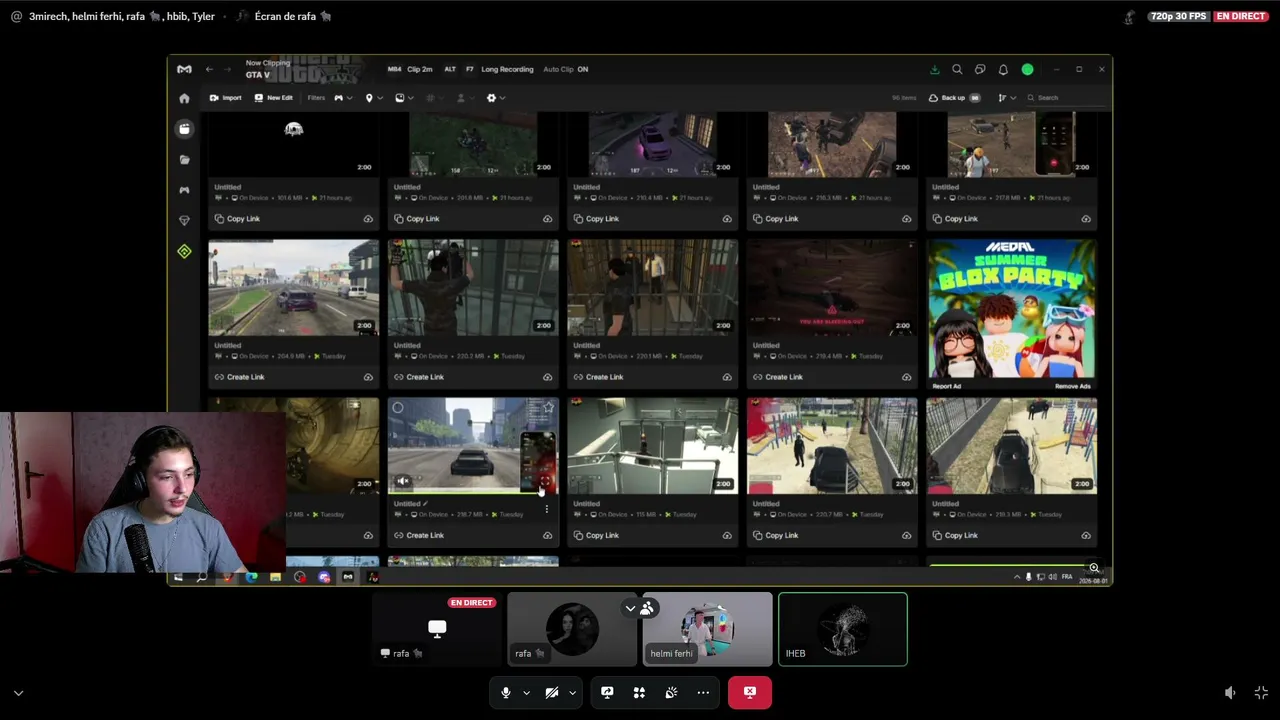Adjust Discord stream volume speaker icon
Viewport: 1280px width, 720px height.
[1230, 693]
